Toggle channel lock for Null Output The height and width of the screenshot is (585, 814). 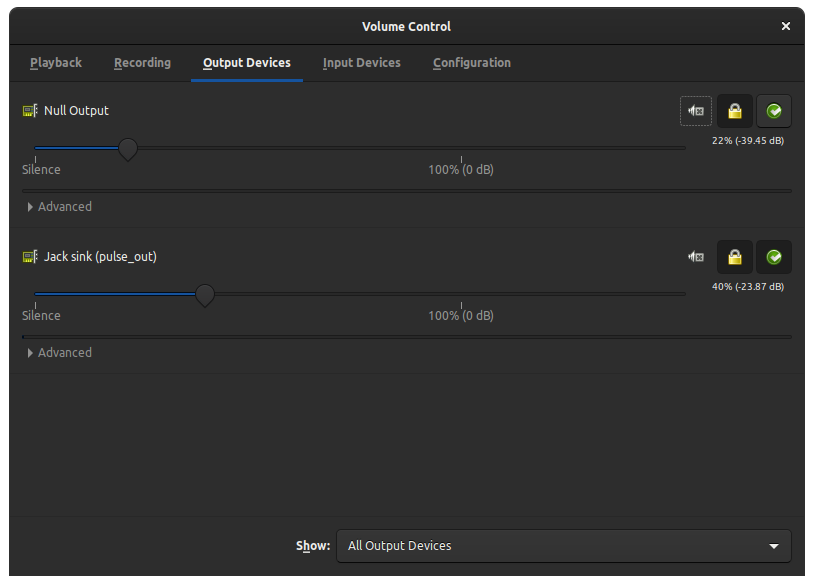pos(735,111)
